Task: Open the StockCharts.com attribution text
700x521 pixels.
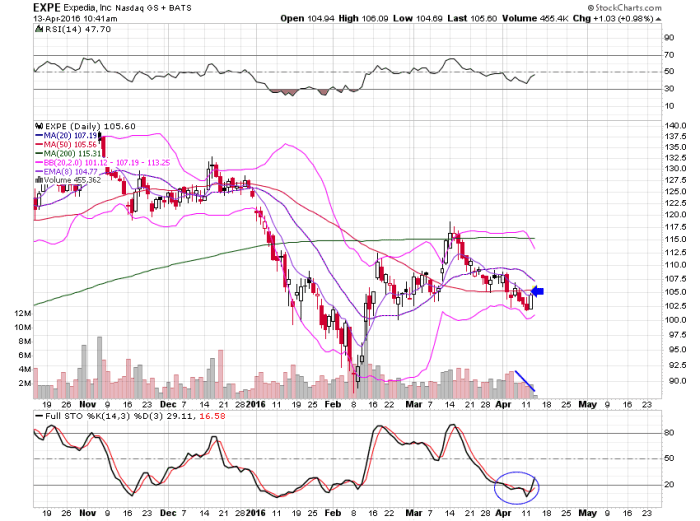Action: 625,8
